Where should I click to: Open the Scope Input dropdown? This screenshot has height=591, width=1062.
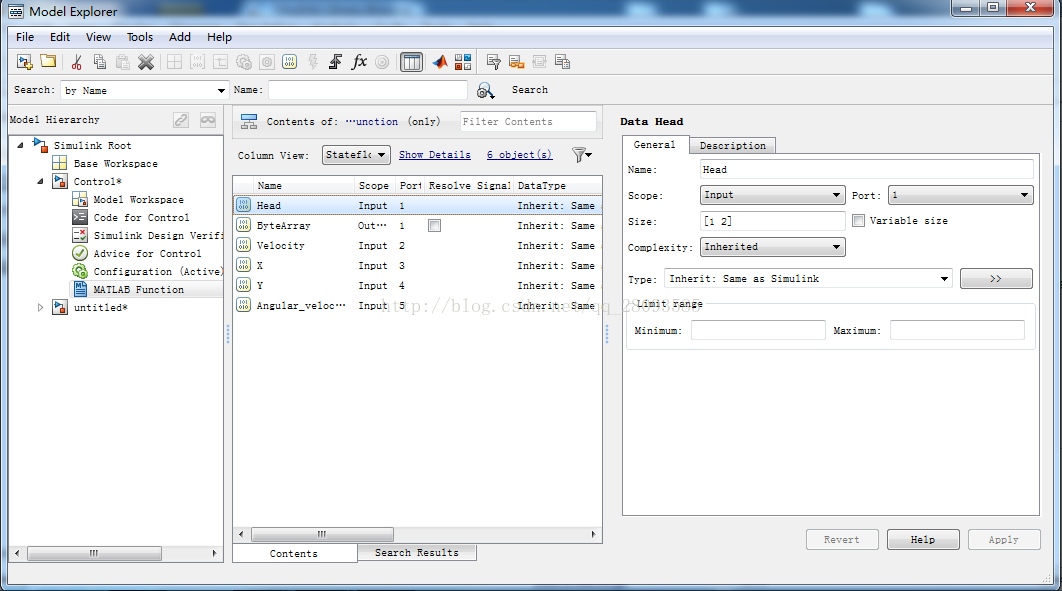[x=772, y=195]
